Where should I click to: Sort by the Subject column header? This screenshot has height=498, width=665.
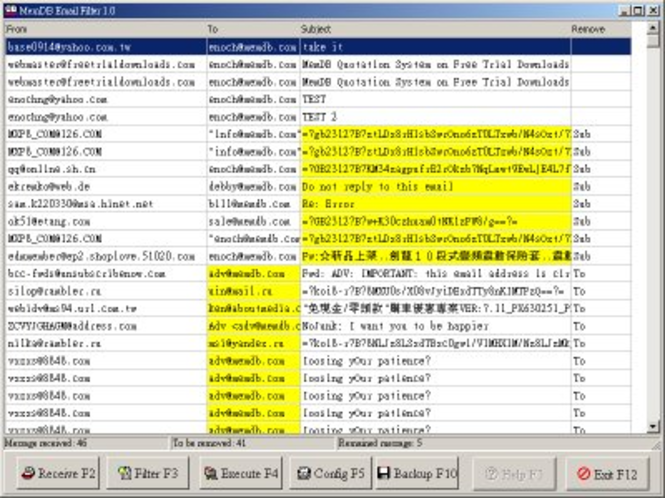[x=435, y=29]
